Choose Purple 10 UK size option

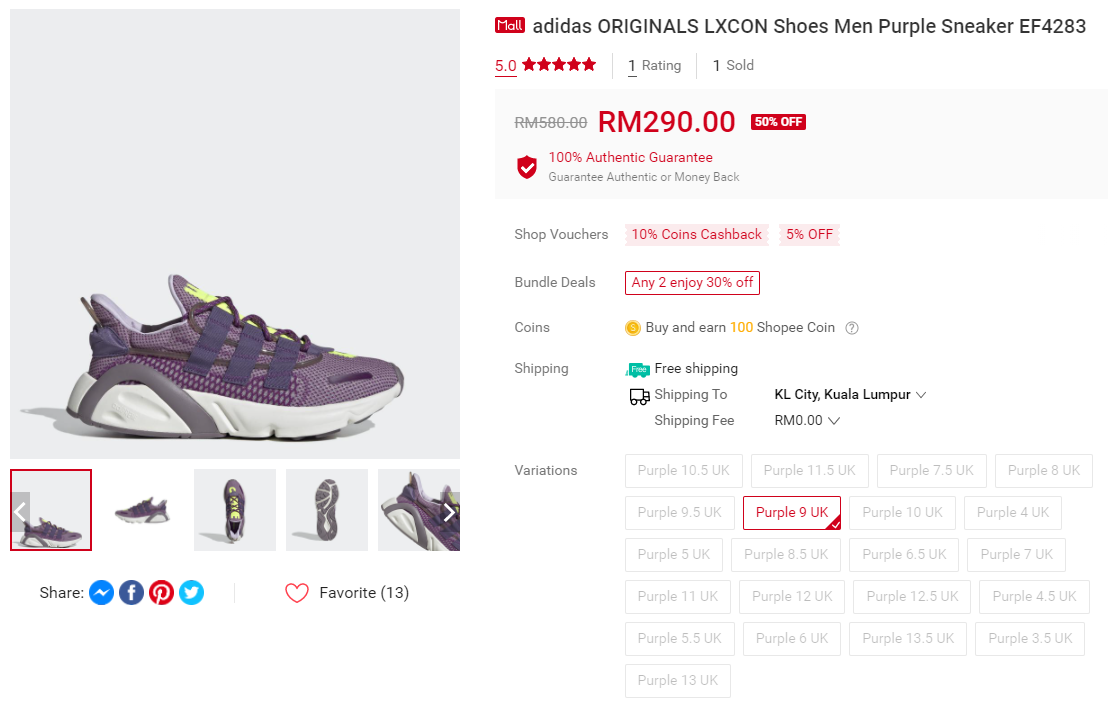(x=902, y=512)
